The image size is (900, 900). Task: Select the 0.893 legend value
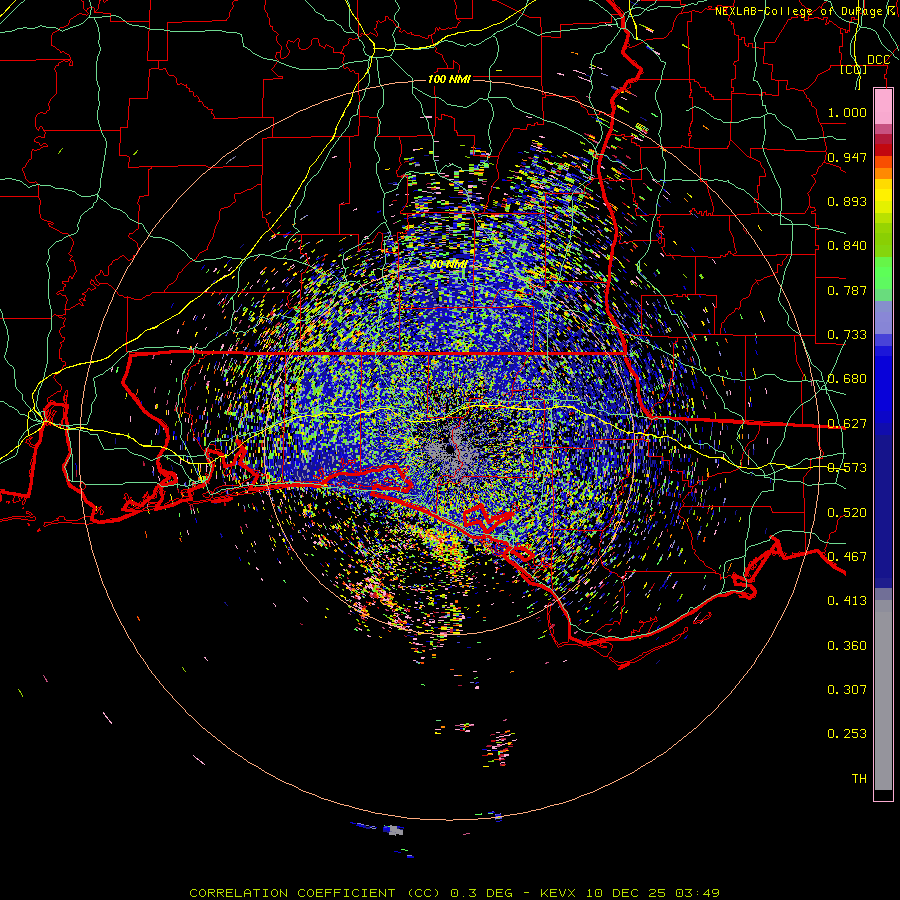click(x=847, y=201)
